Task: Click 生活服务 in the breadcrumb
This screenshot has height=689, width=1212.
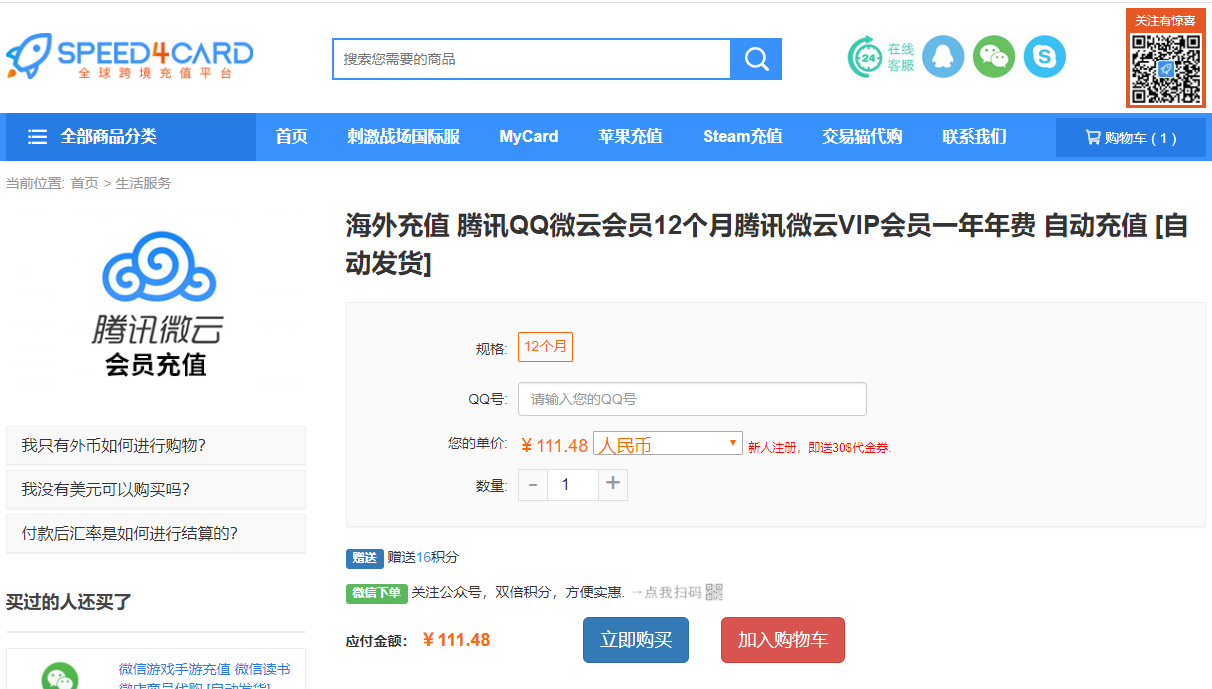Action: click(143, 183)
